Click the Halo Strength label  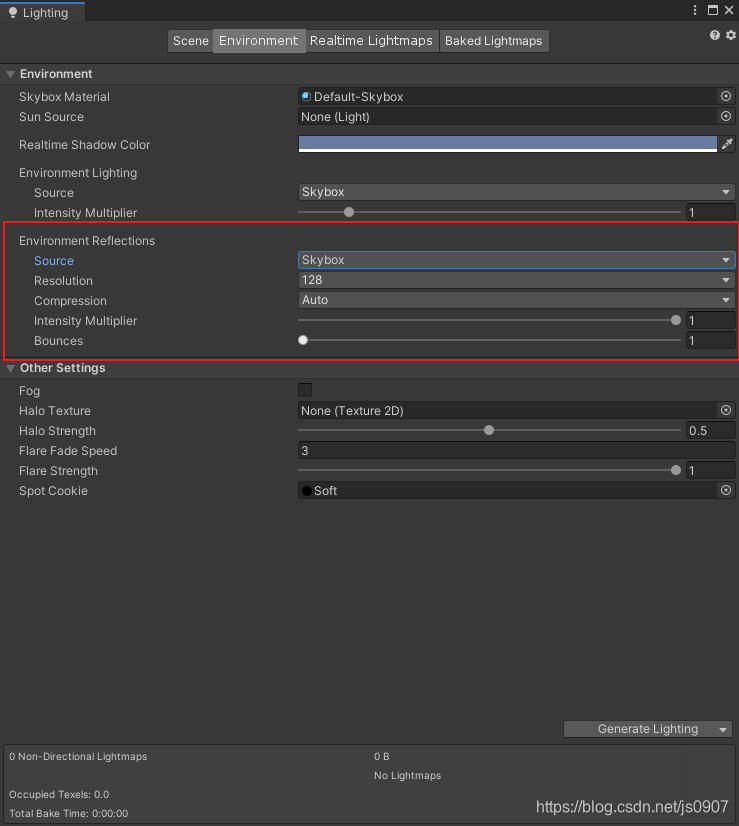tap(57, 431)
